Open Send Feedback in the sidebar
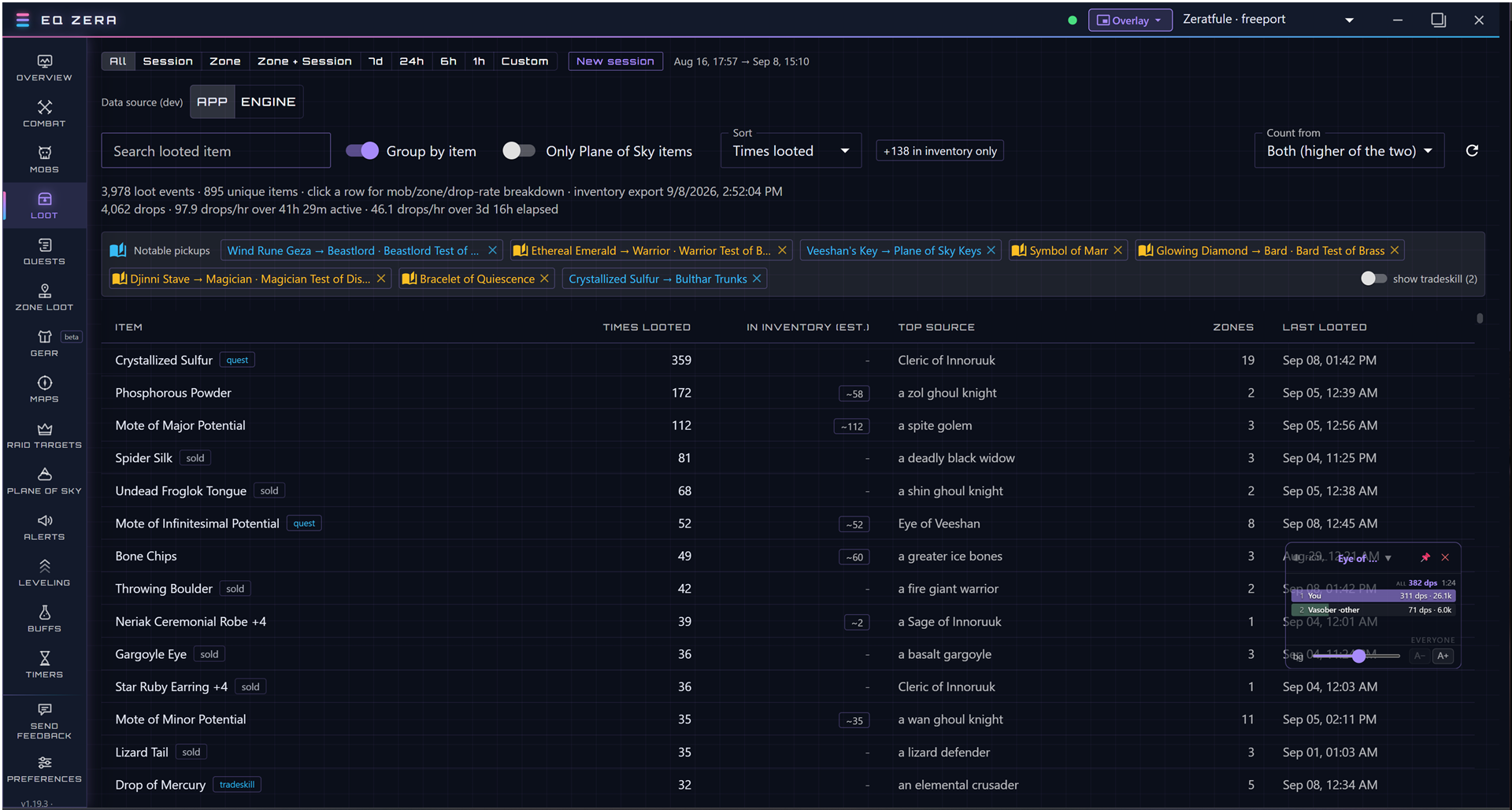Viewport: 1512px width, 810px height. (x=44, y=721)
